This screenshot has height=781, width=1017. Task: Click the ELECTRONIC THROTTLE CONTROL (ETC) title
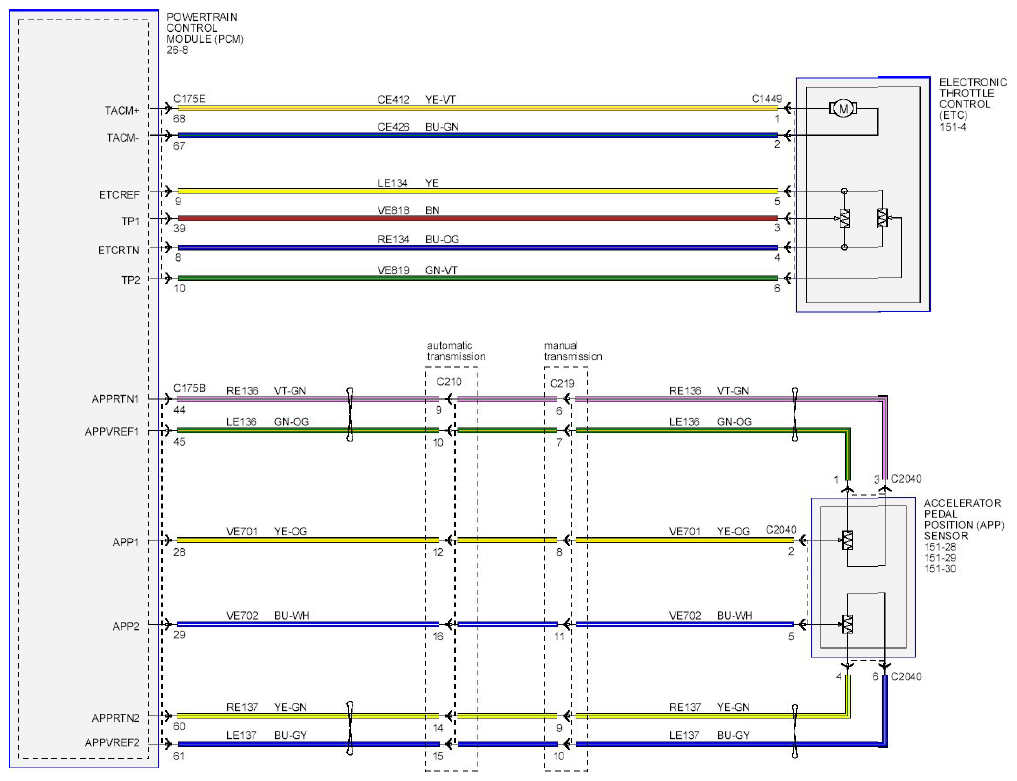(x=973, y=99)
